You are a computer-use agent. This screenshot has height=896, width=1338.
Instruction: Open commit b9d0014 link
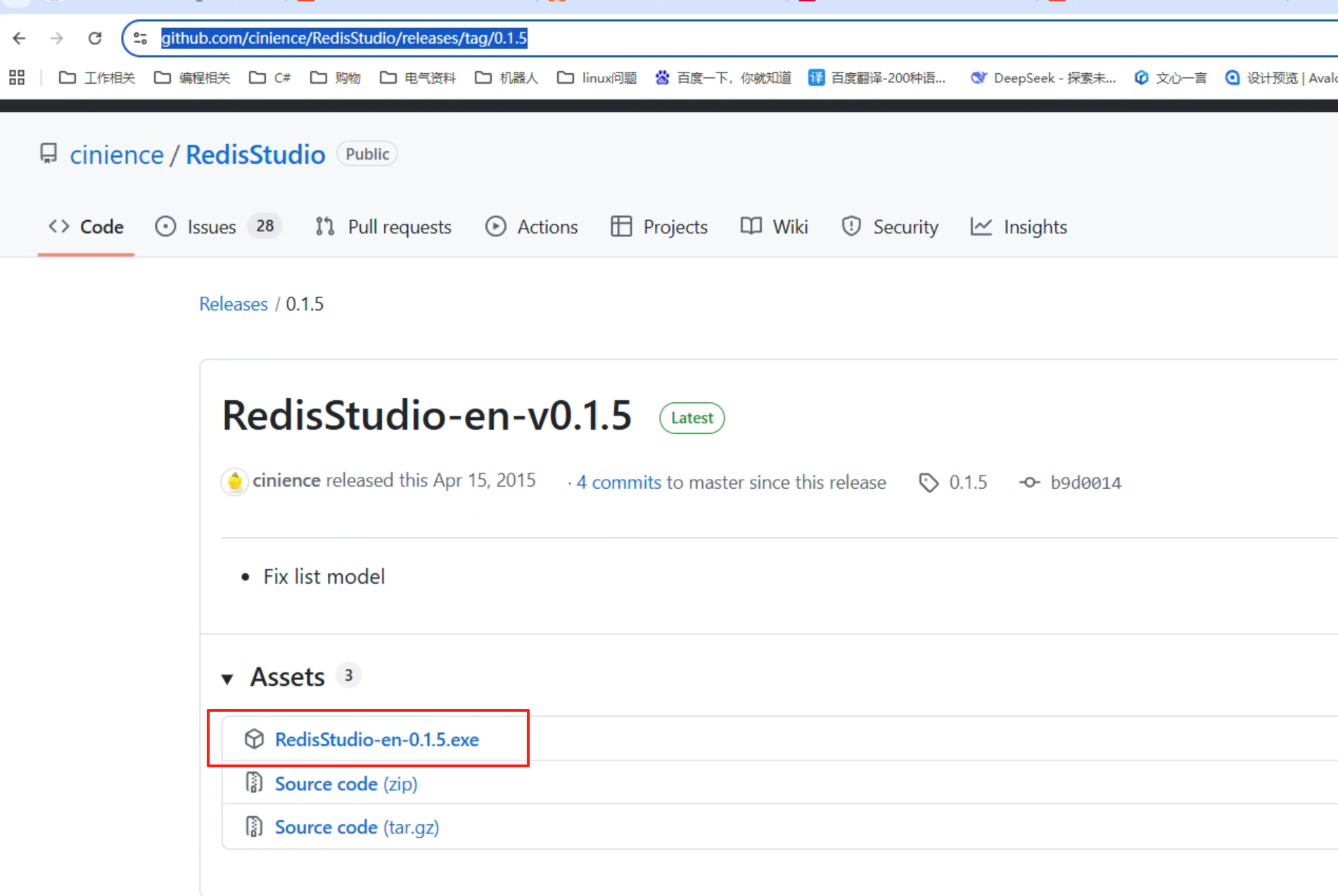click(x=1086, y=482)
